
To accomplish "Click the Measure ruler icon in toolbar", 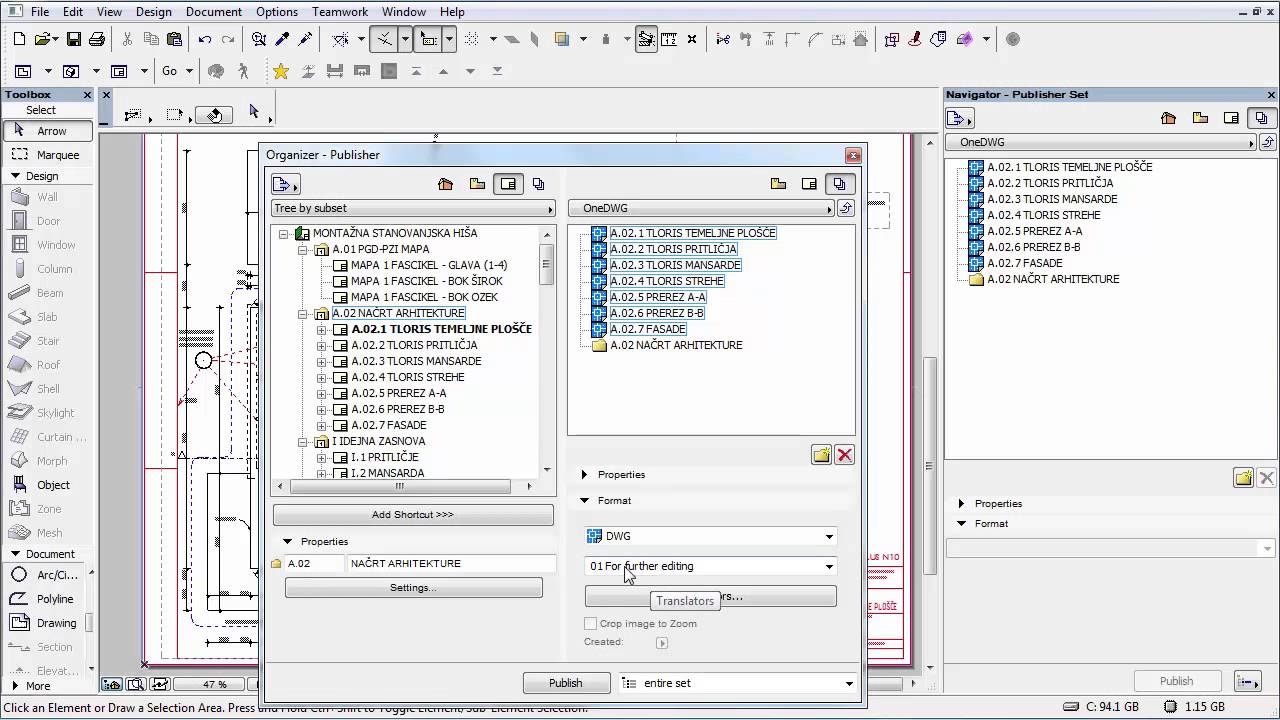I will [x=669, y=39].
